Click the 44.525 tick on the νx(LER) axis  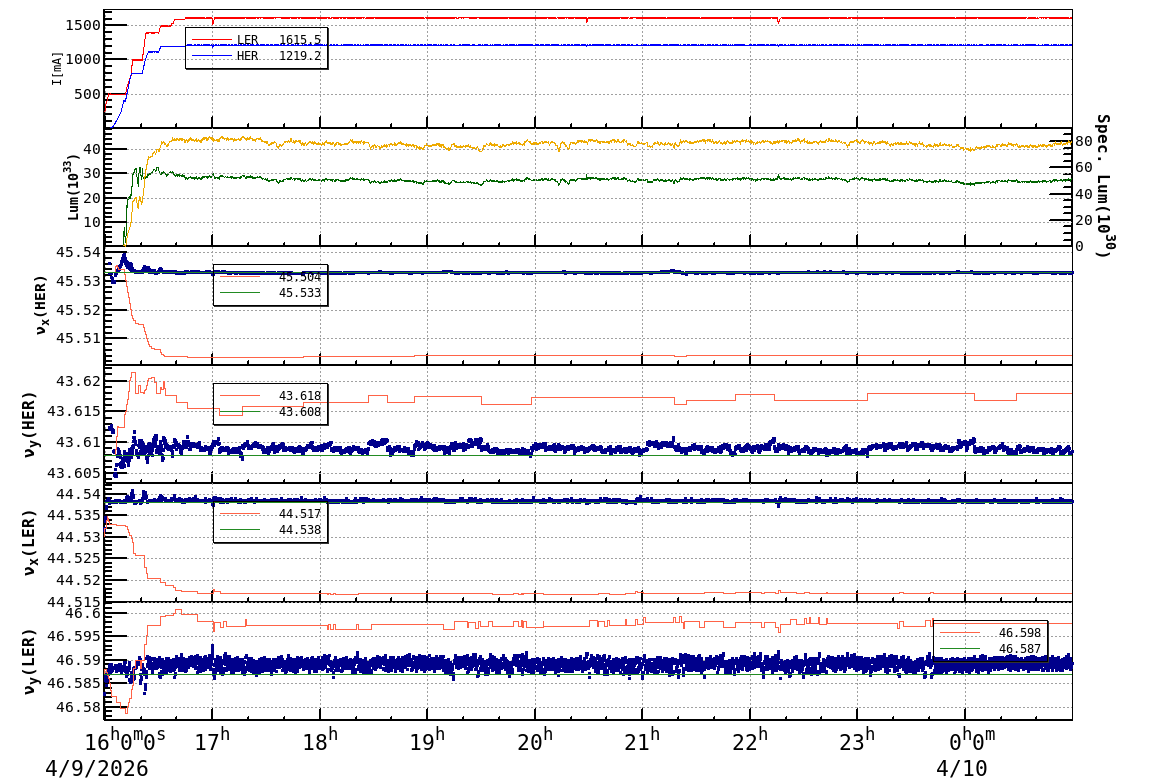click(x=74, y=558)
